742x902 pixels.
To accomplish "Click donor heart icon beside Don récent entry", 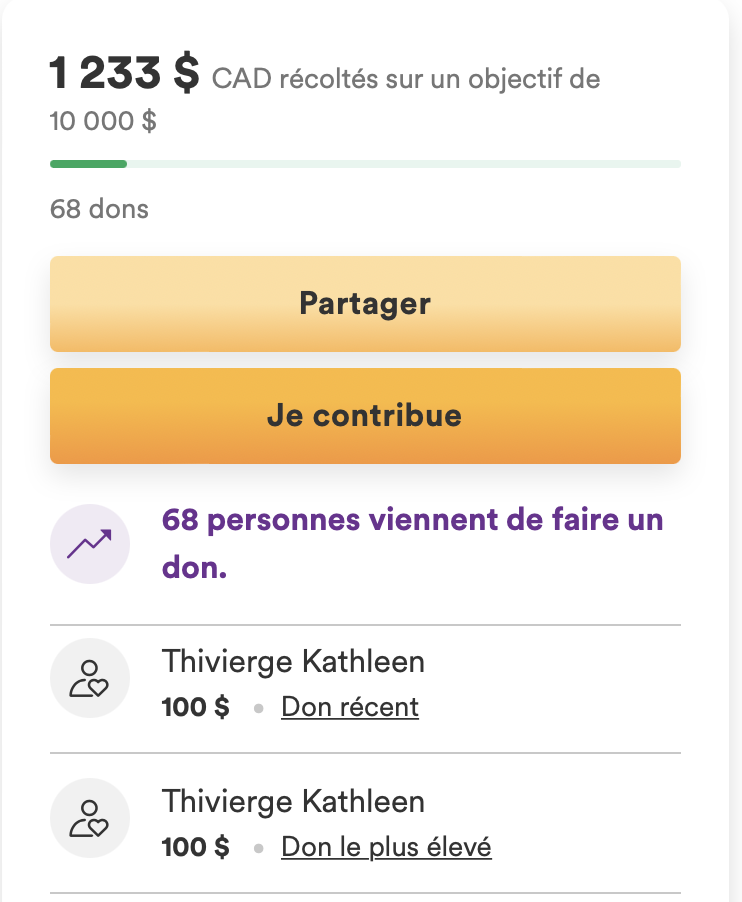I will [90, 678].
